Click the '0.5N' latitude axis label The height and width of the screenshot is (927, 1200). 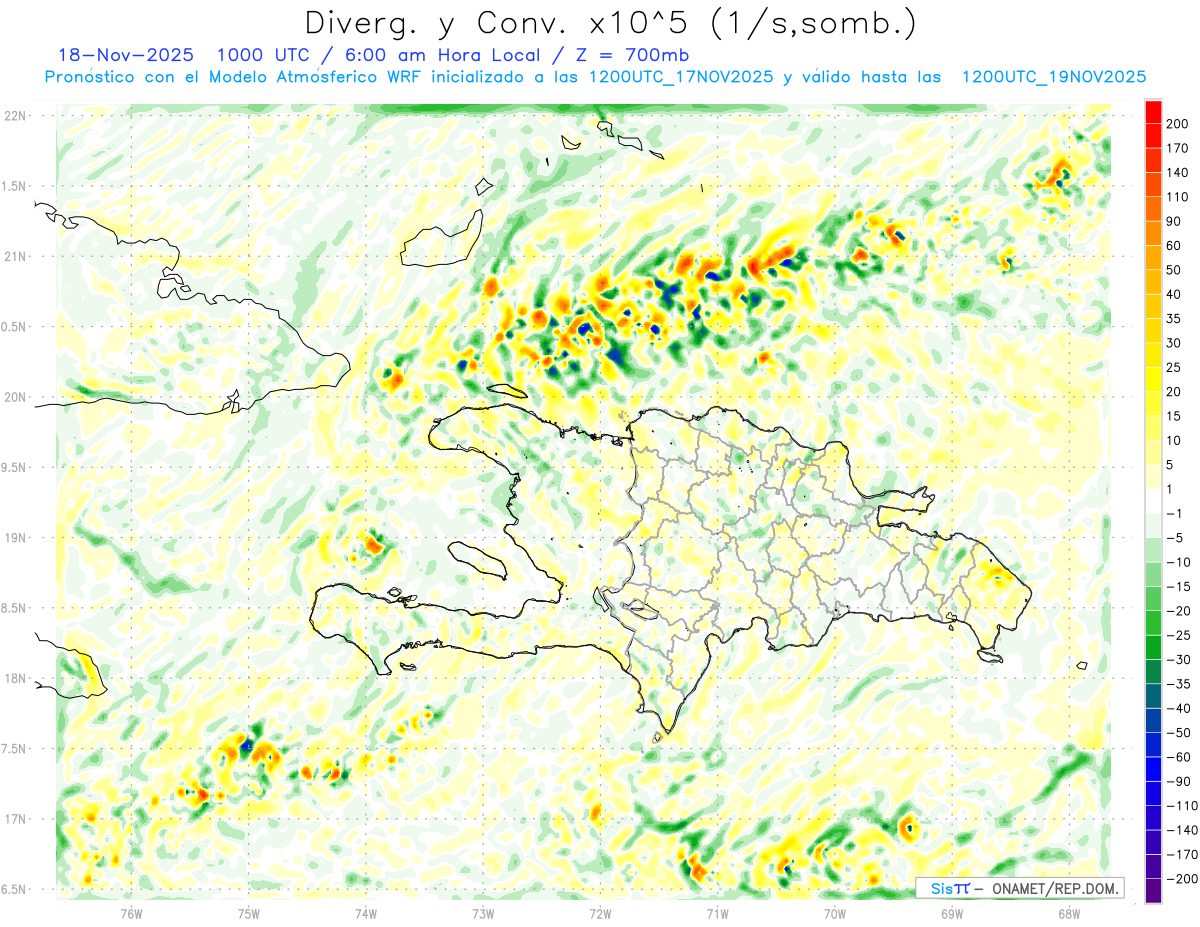pyautogui.click(x=14, y=326)
